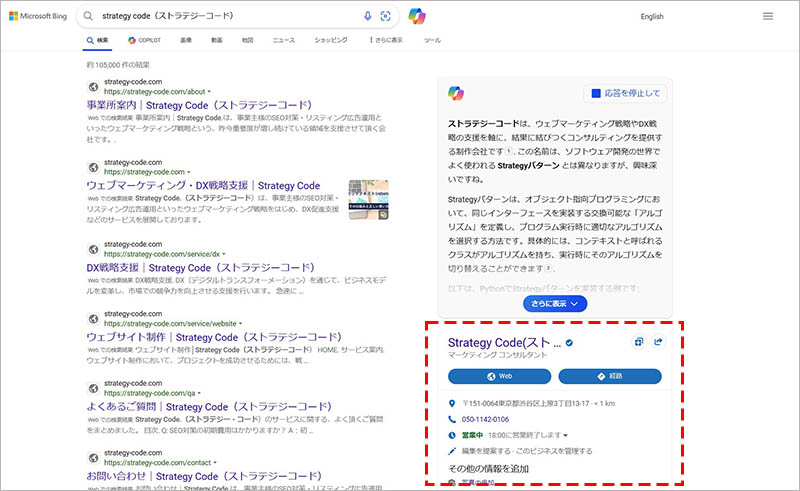Switch to the 画像 images tab
Image resolution: width=800 pixels, height=491 pixels.
click(186, 41)
